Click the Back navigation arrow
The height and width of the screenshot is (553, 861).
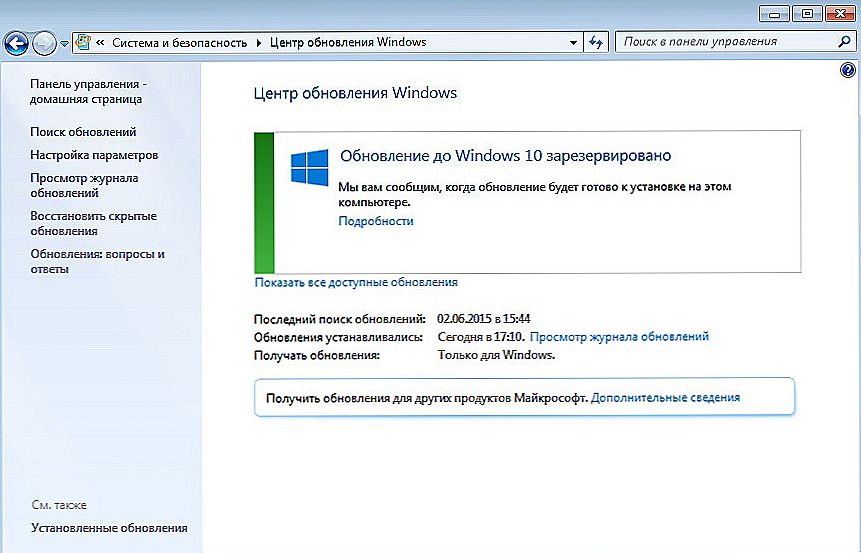point(16,43)
